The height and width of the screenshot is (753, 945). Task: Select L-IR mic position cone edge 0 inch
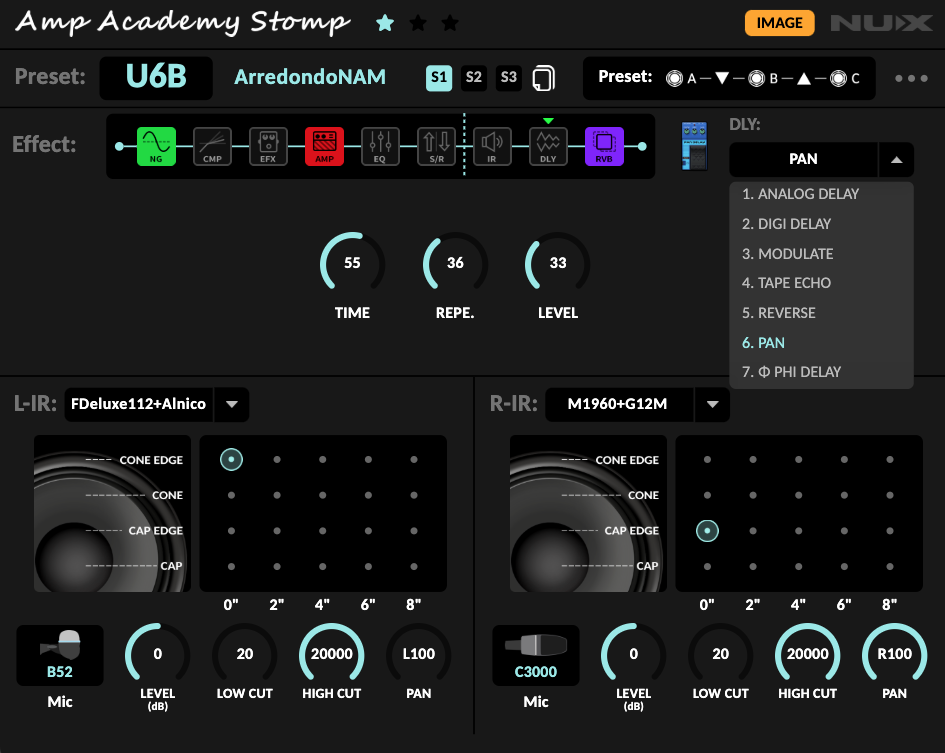click(x=231, y=459)
